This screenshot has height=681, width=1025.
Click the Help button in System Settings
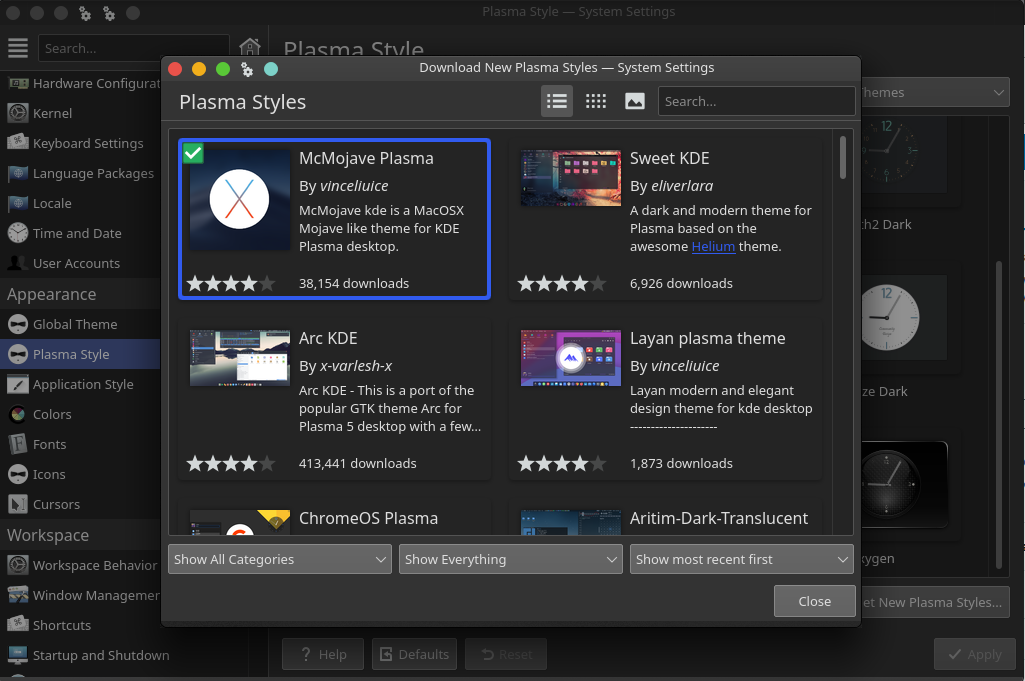coord(323,654)
